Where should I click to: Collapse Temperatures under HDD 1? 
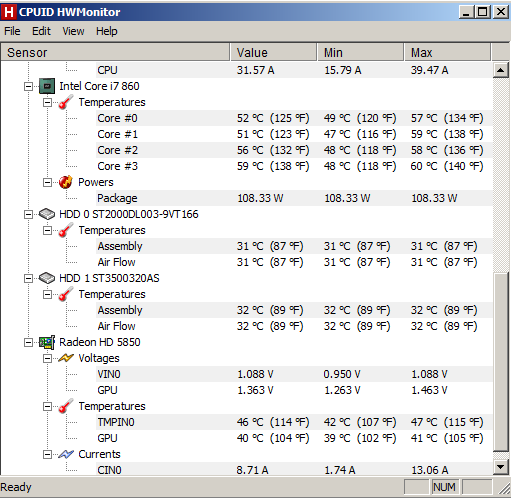[x=48, y=294]
